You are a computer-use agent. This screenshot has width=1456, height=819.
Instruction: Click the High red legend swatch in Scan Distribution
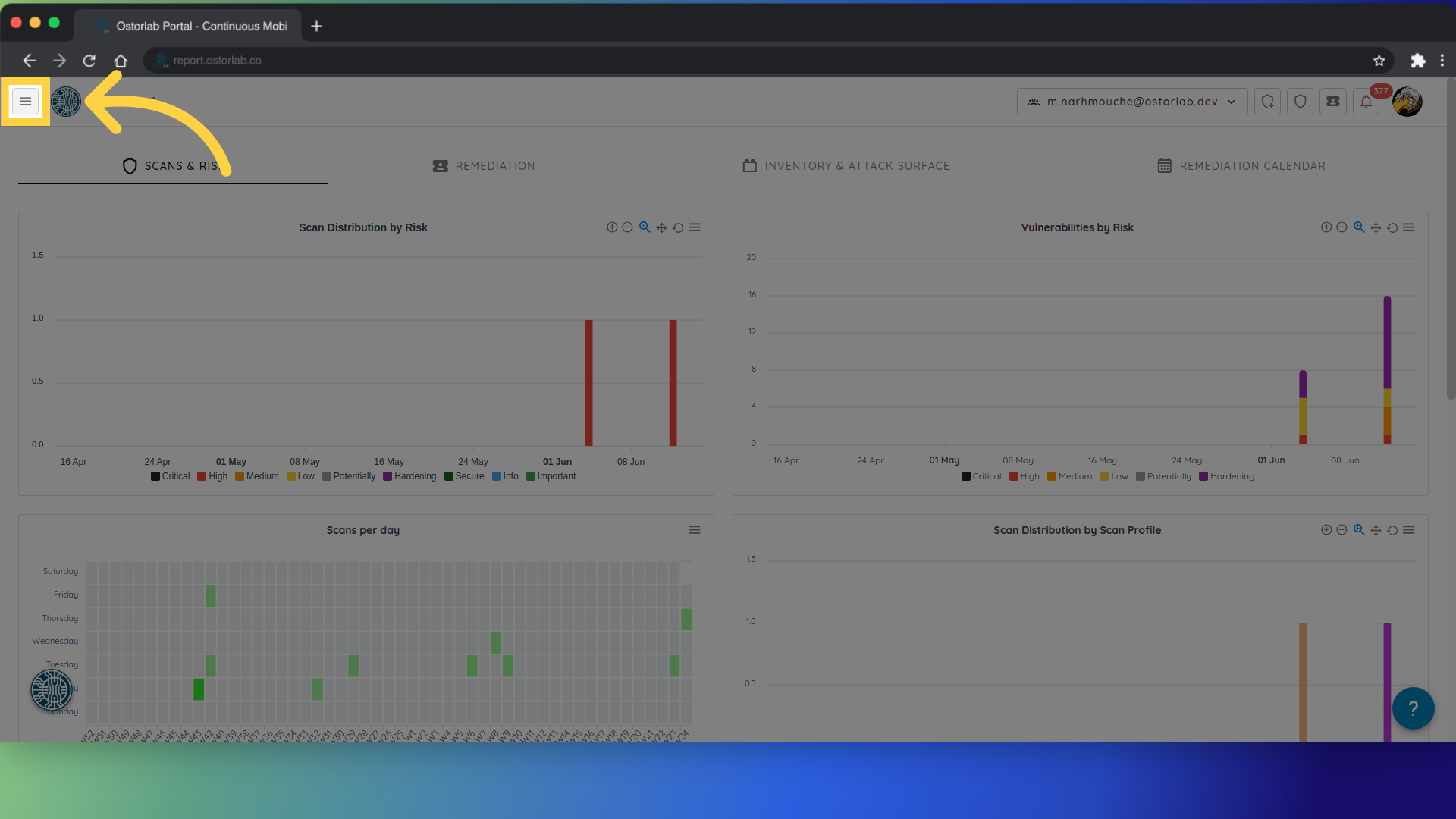pyautogui.click(x=202, y=476)
